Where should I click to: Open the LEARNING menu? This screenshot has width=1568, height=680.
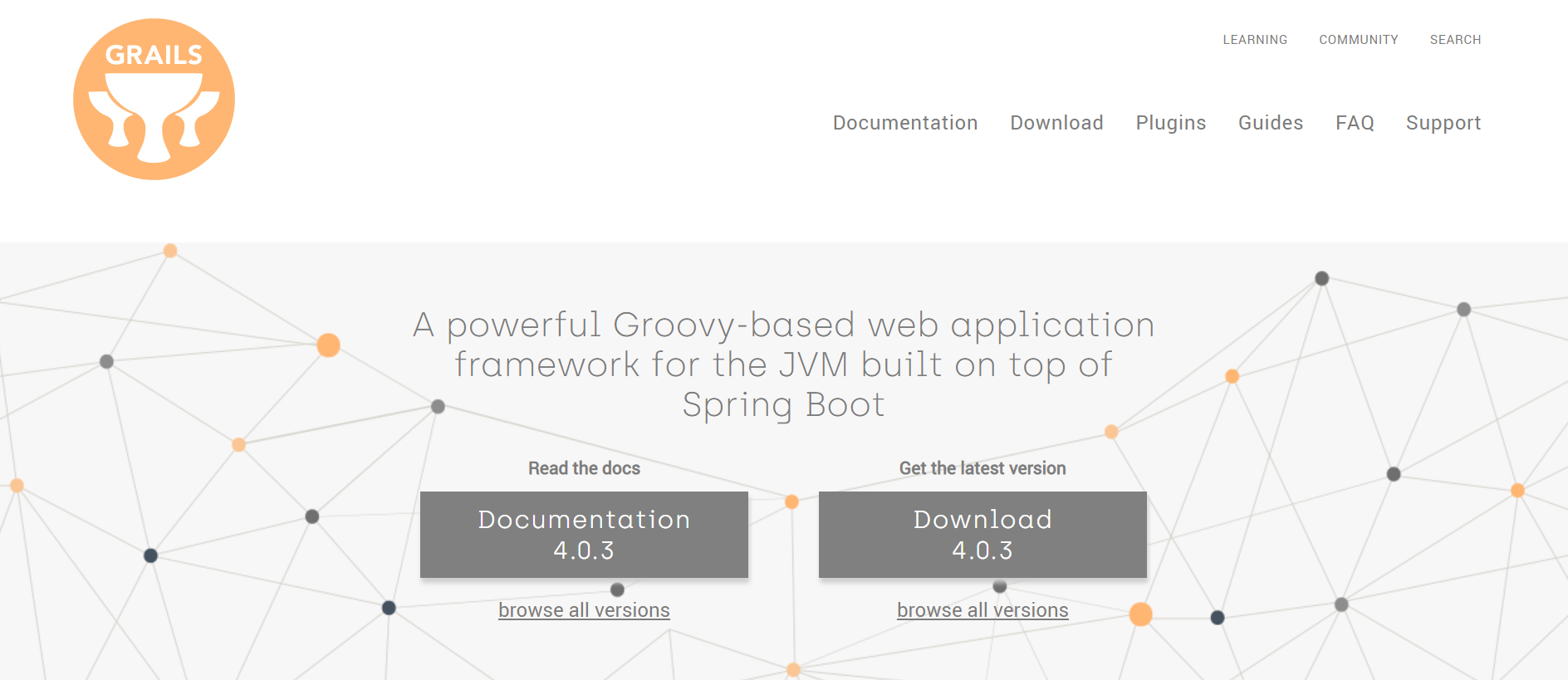tap(1255, 40)
